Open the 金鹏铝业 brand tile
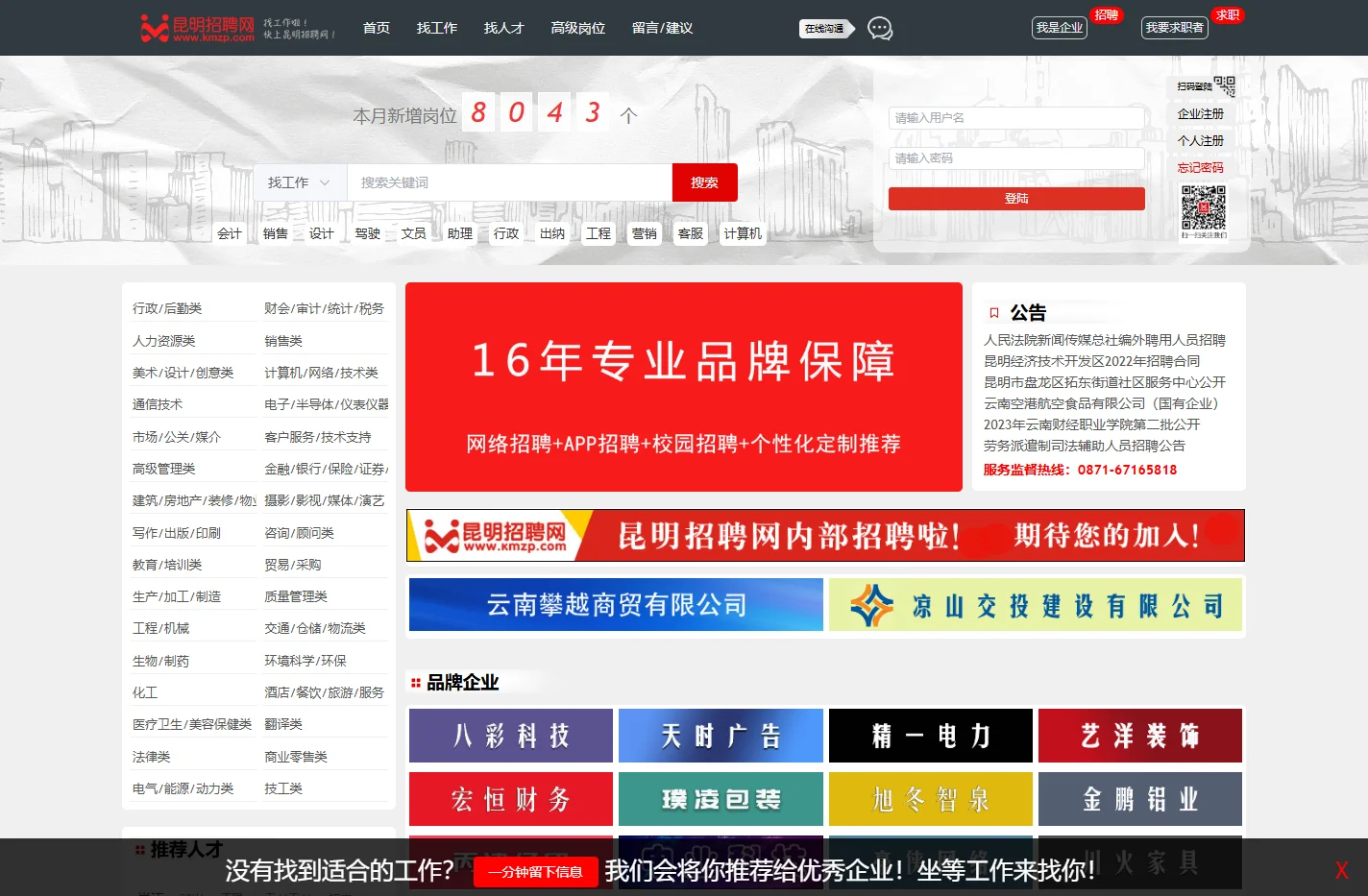1368x896 pixels. pos(1140,799)
